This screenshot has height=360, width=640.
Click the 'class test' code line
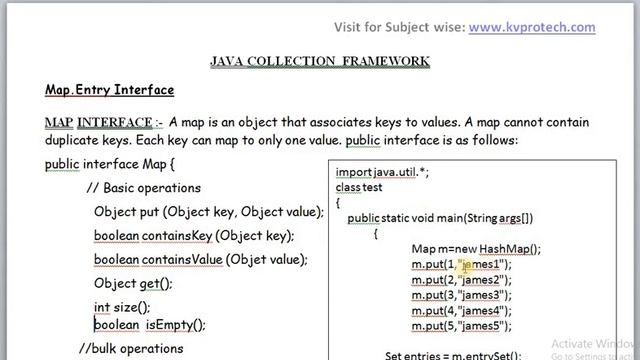click(x=359, y=187)
